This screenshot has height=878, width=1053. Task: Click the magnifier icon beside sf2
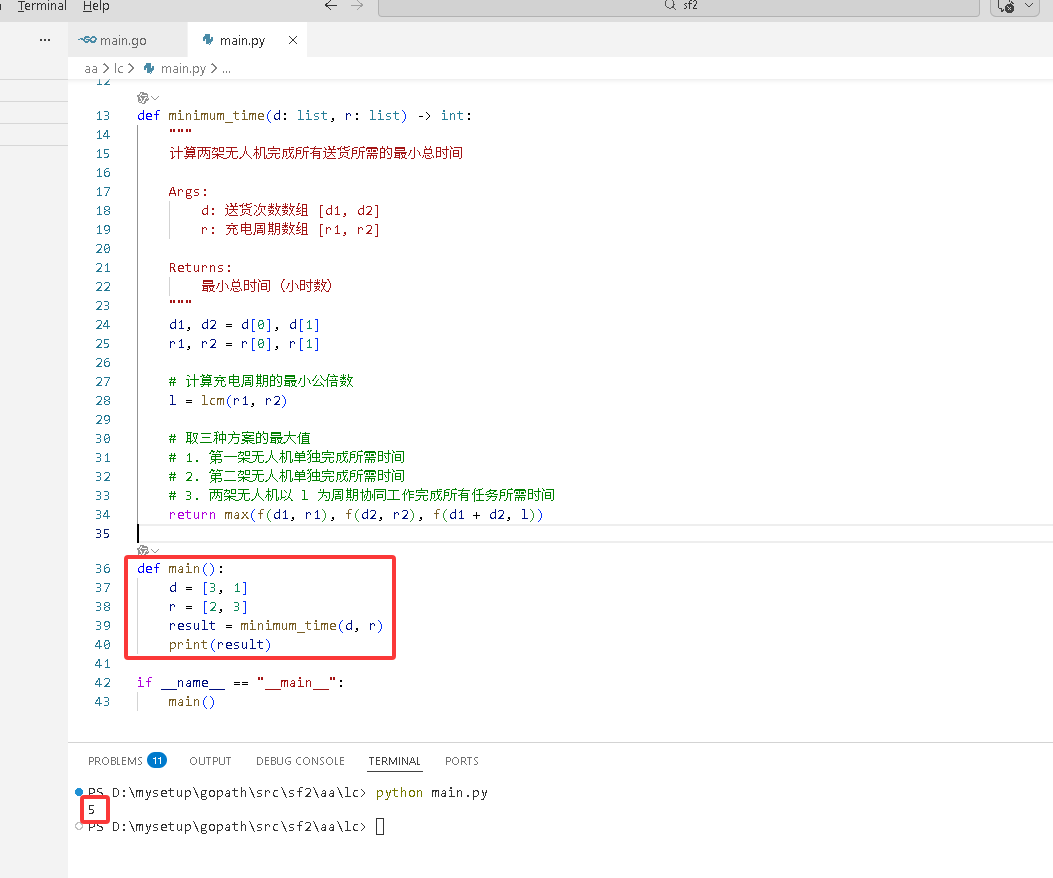click(670, 5)
